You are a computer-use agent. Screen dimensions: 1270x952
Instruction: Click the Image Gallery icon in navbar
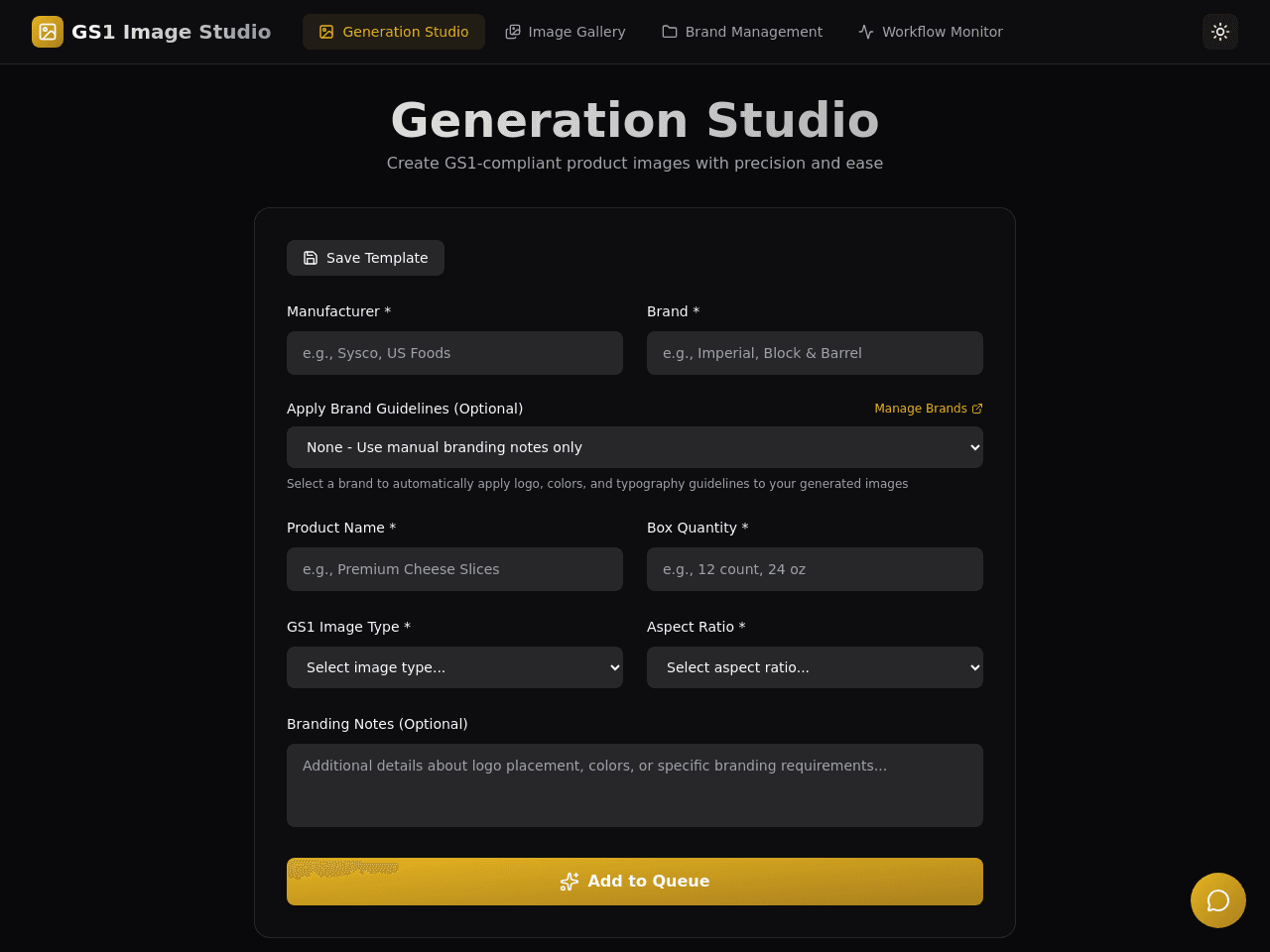point(513,32)
